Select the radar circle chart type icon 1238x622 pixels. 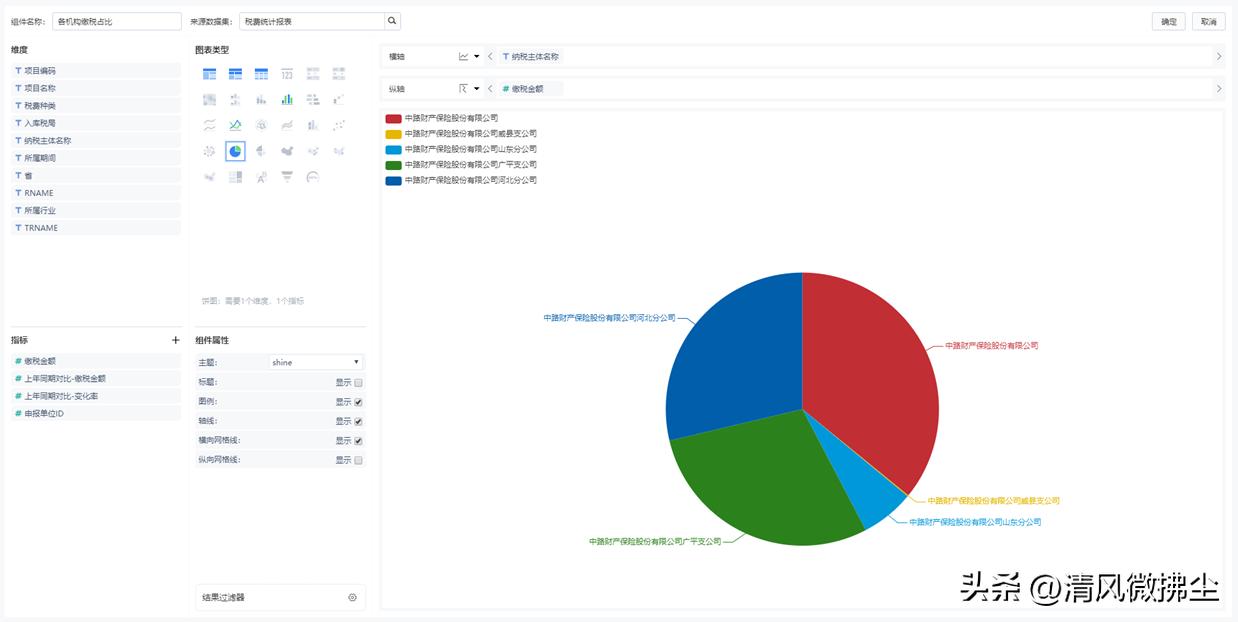click(x=261, y=125)
